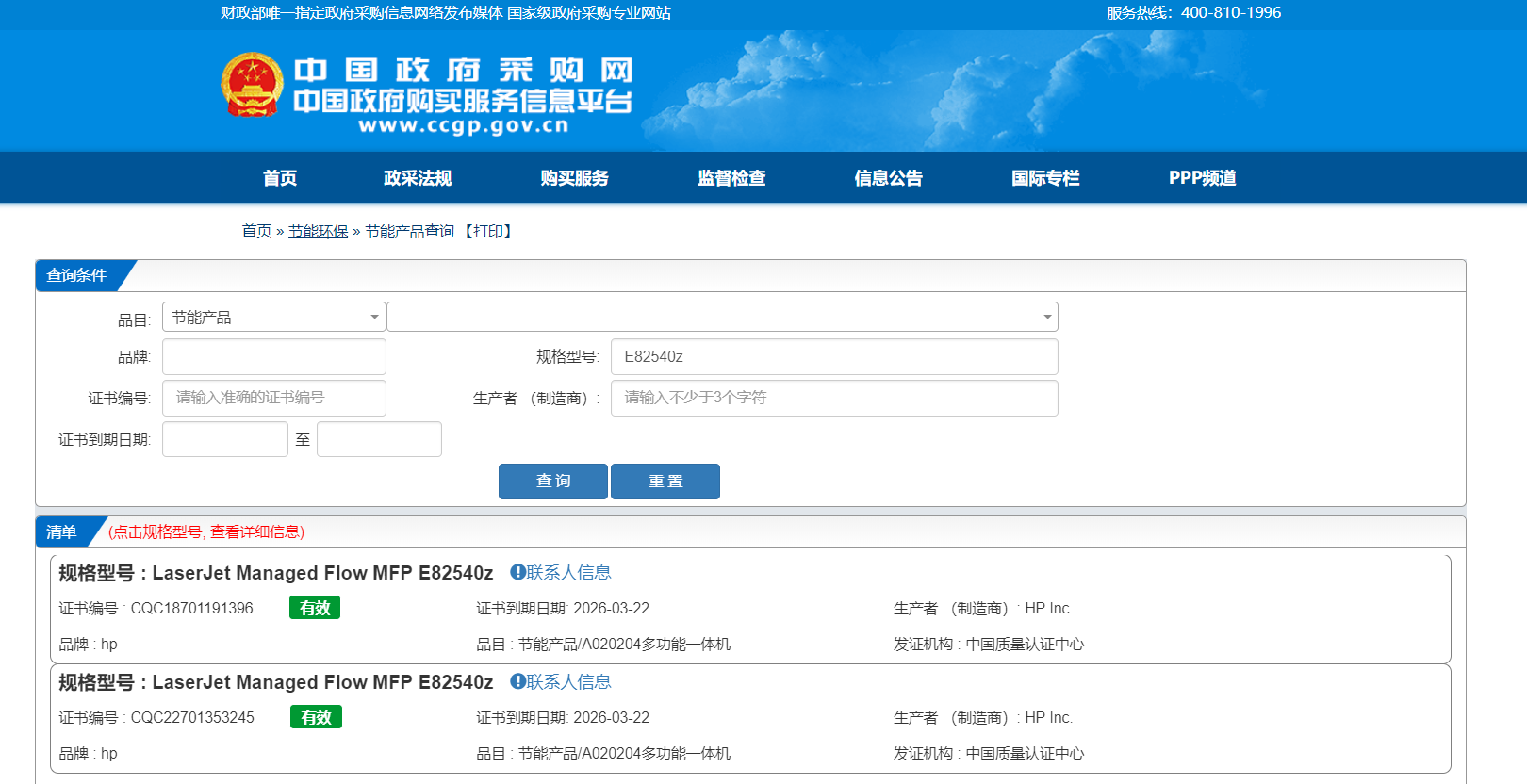1527x784 pixels.
Task: Click the 【打印】 print link
Action: pyautogui.click(x=488, y=231)
